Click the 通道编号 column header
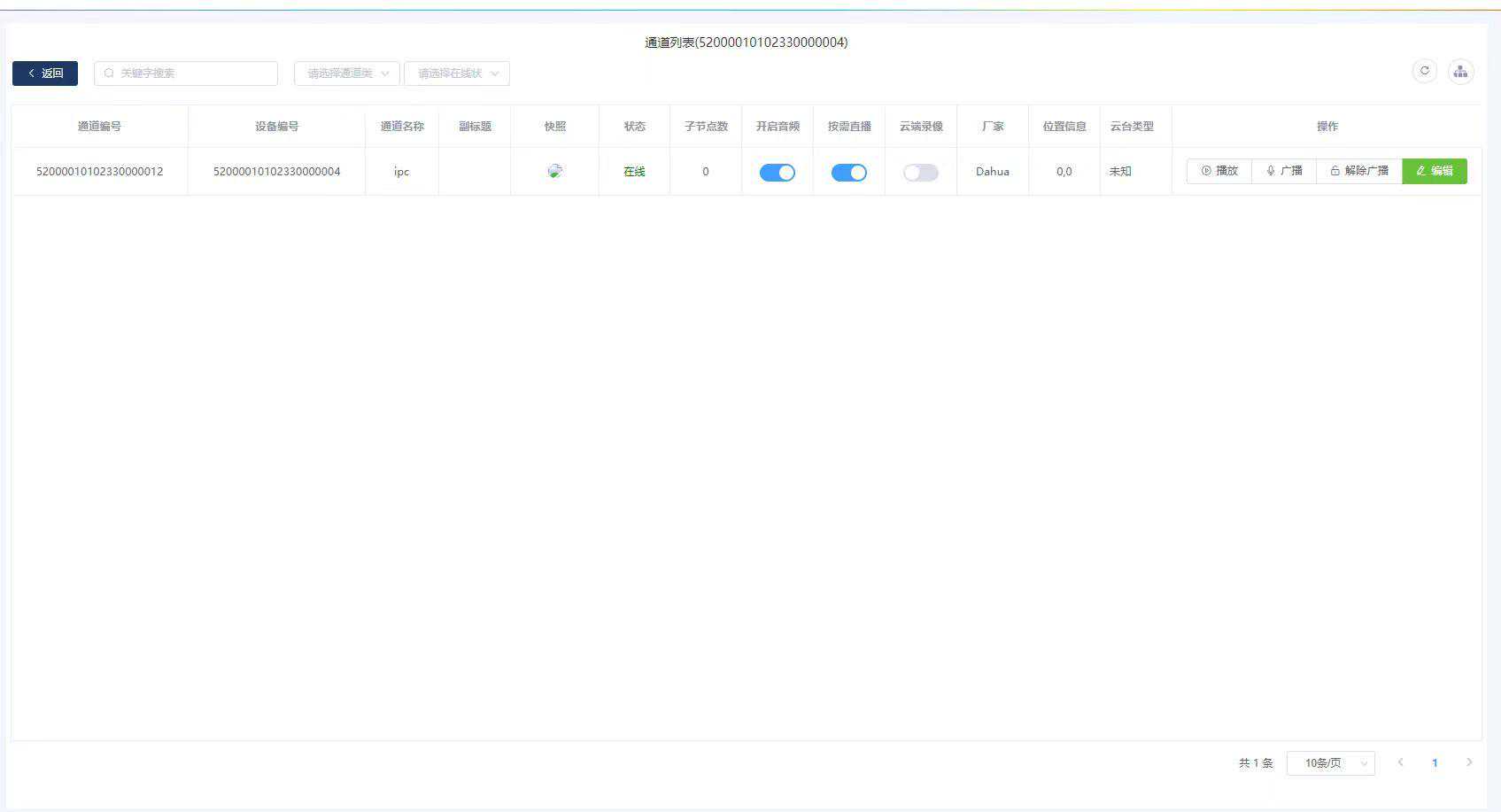This screenshot has height=812, width=1501. [x=99, y=127]
